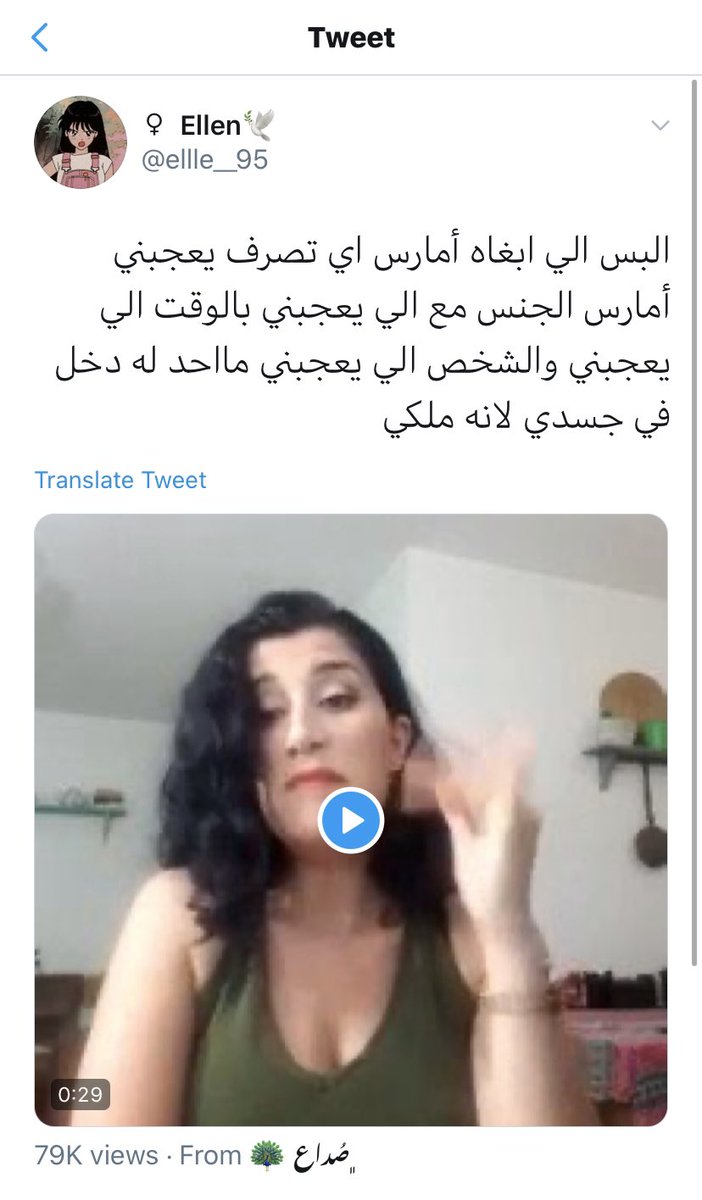
Task: Tap the From label under the video
Action: (210, 1156)
